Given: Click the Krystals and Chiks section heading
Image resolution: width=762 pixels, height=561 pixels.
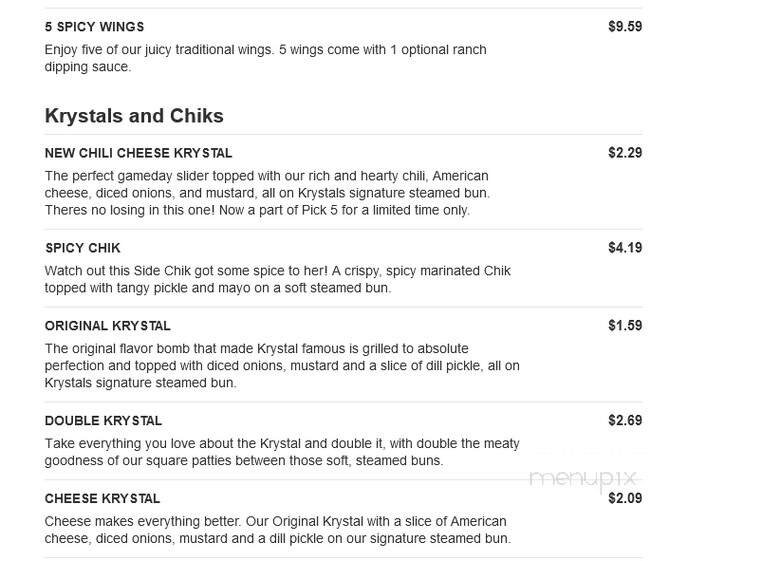Looking at the screenshot, I should pyautogui.click(x=134, y=116).
